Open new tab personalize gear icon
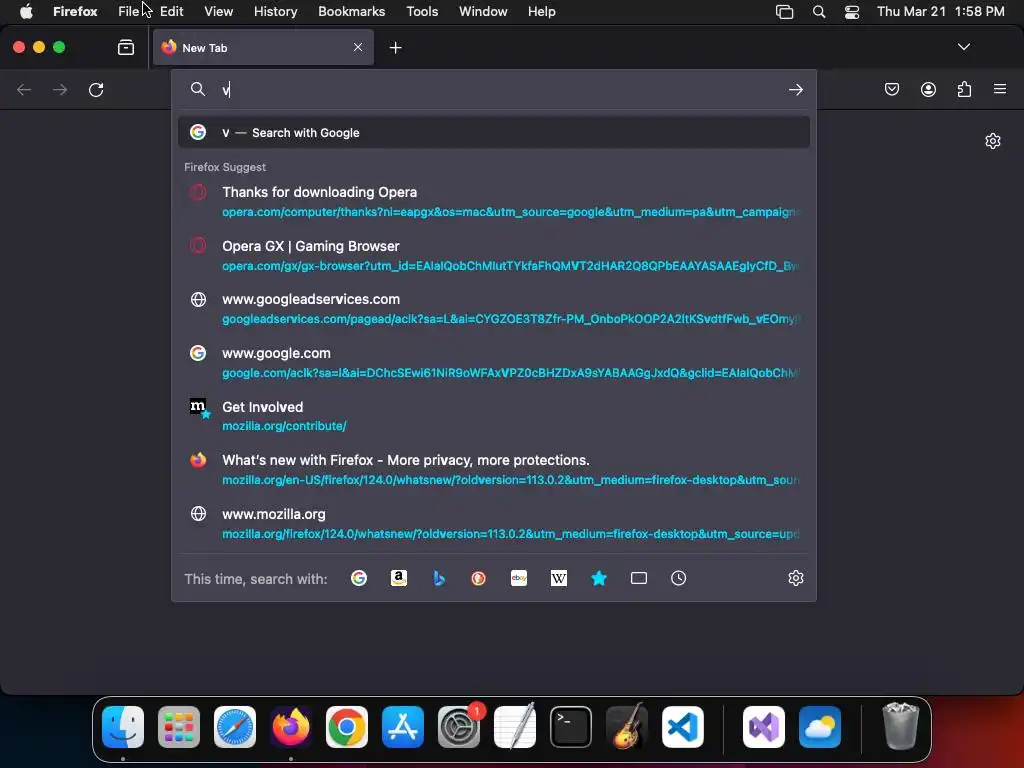The width and height of the screenshot is (1024, 768). [x=993, y=141]
